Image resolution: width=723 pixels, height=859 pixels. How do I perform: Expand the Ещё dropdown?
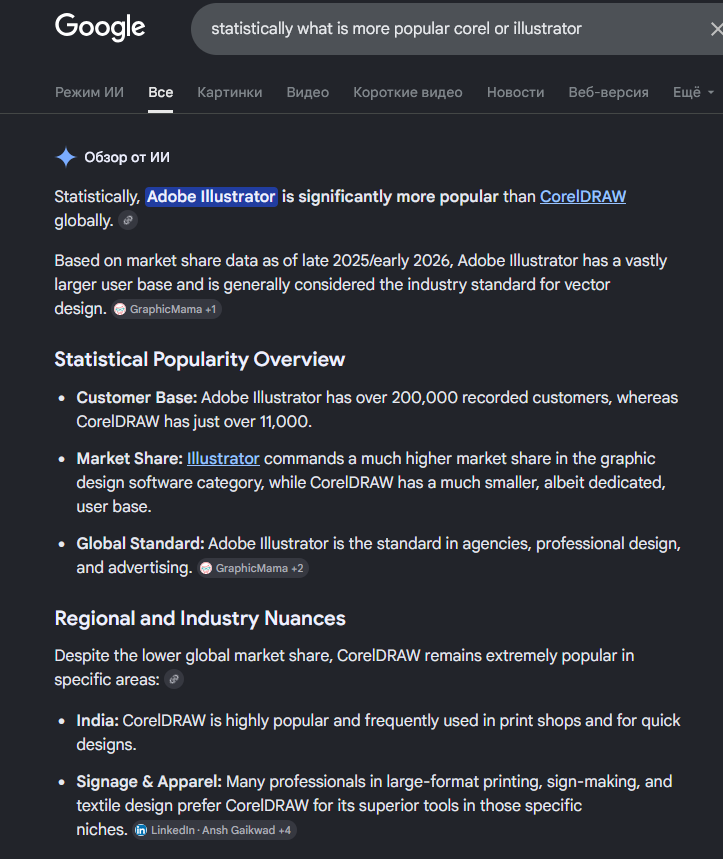tap(693, 92)
